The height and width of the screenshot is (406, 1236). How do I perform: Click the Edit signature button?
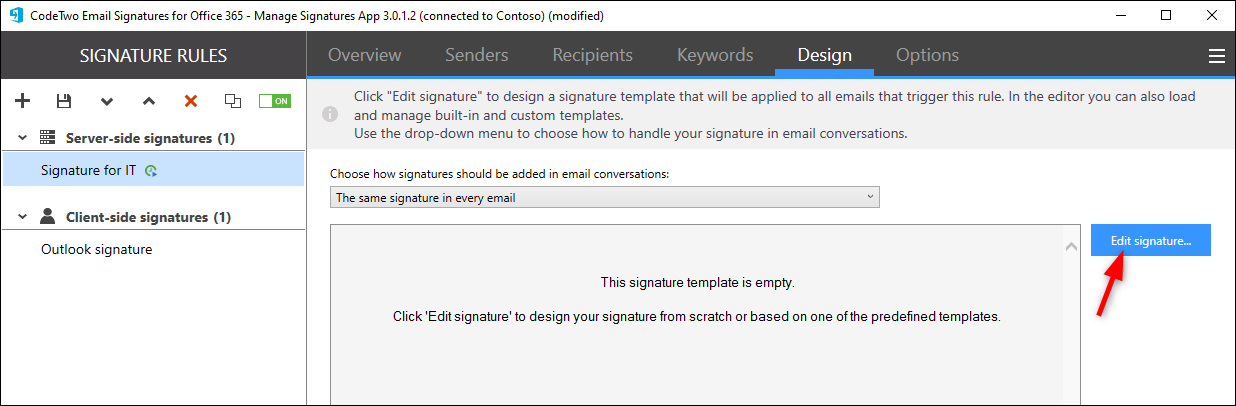pos(1151,240)
